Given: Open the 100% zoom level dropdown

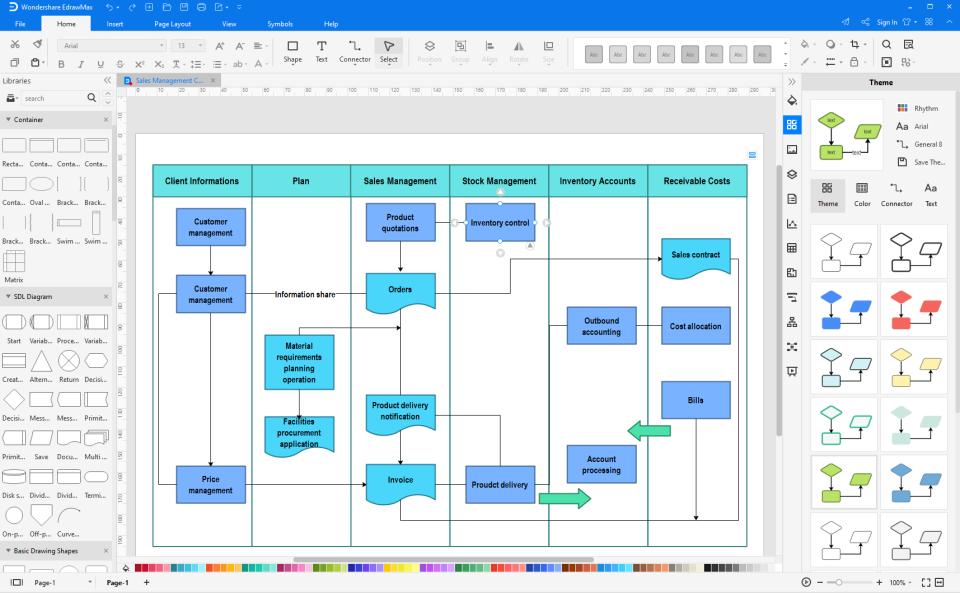Looking at the screenshot, I should tap(897, 581).
